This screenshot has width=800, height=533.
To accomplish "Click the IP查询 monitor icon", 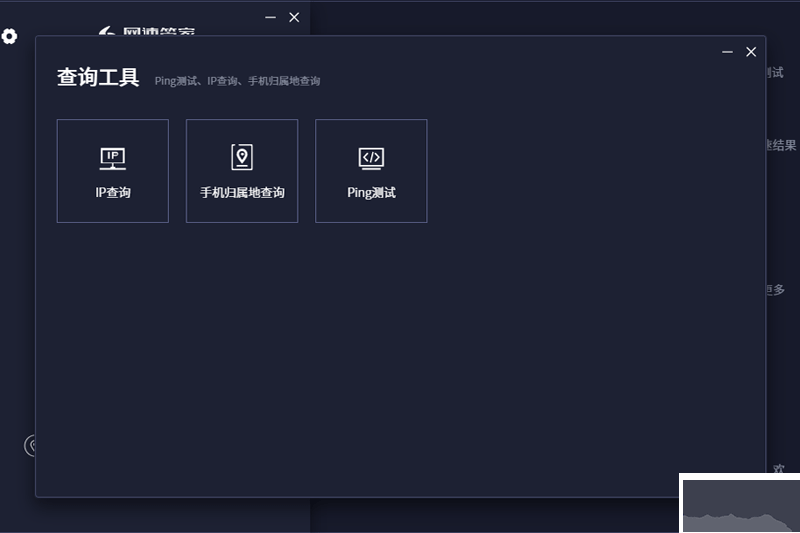I will coord(112,158).
